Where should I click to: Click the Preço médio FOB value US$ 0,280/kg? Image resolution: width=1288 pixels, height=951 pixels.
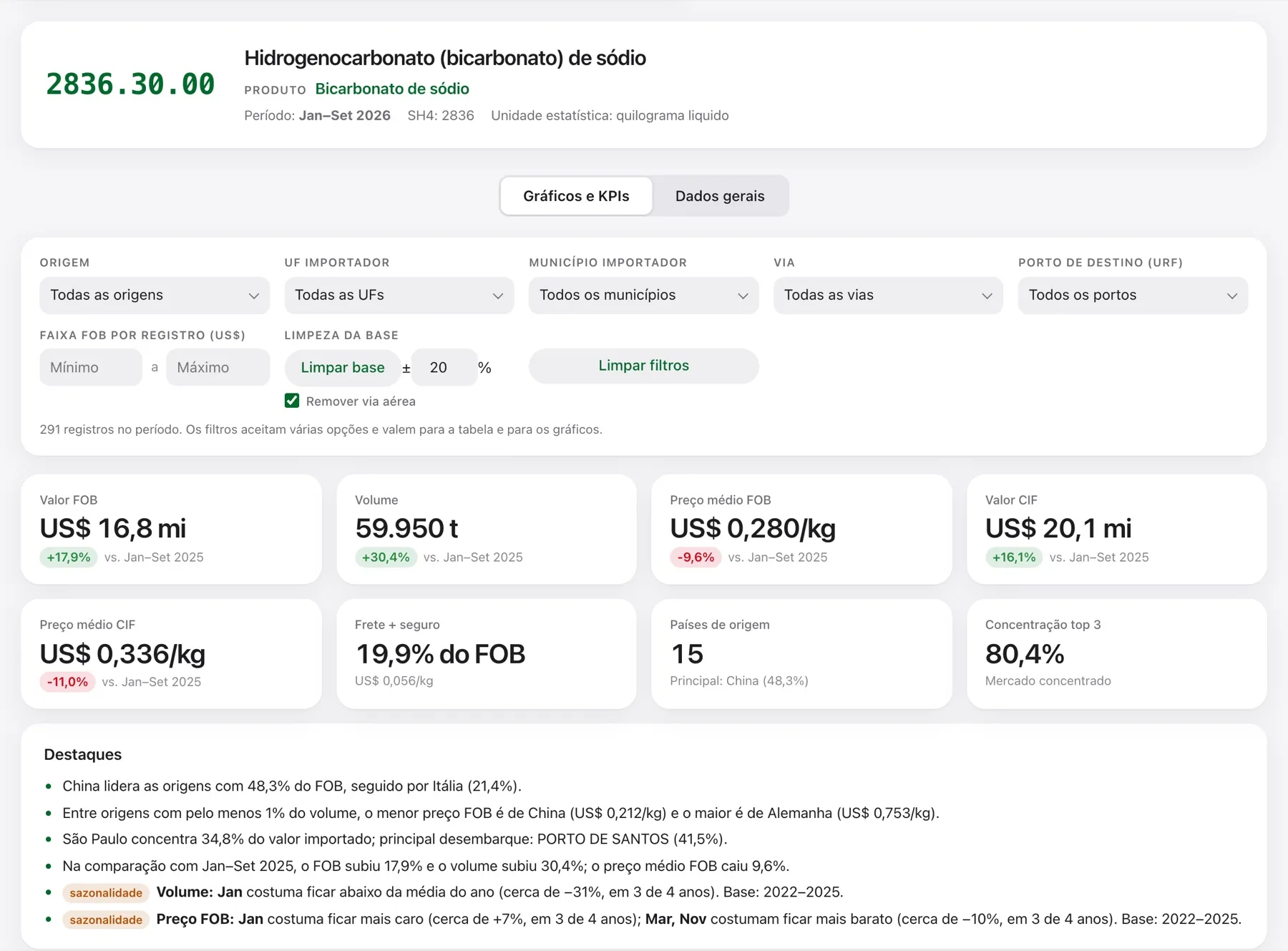[753, 529]
